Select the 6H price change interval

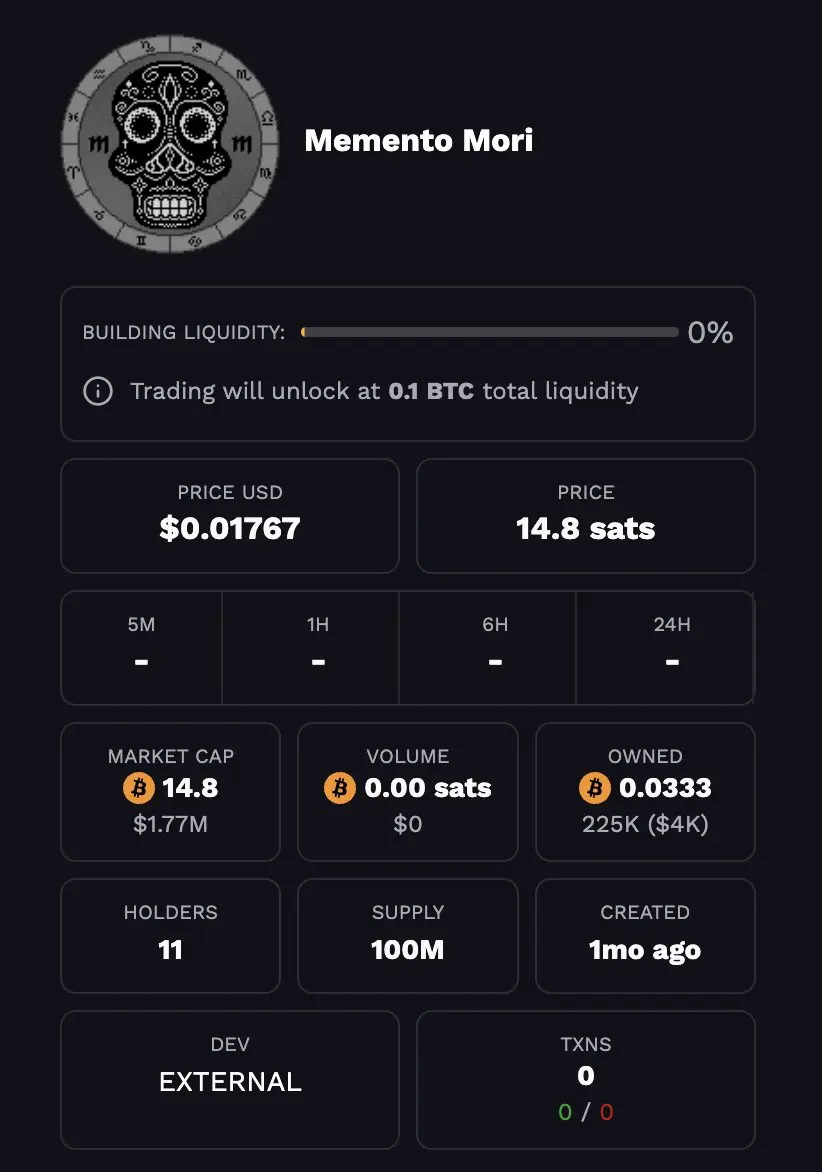(495, 648)
